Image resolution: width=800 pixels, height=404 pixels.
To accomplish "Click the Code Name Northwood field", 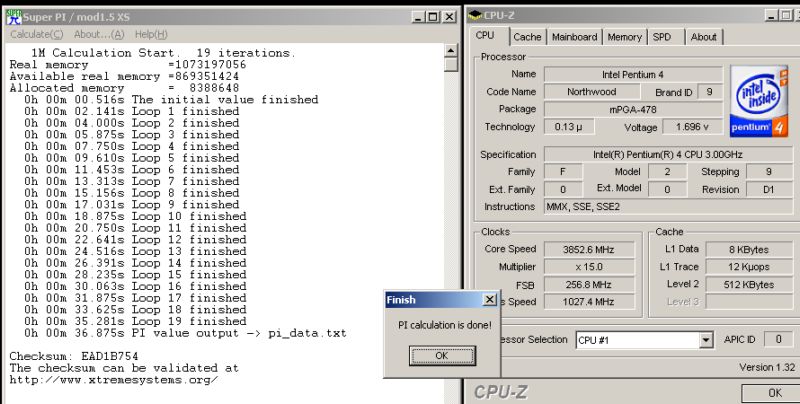I will [x=592, y=92].
